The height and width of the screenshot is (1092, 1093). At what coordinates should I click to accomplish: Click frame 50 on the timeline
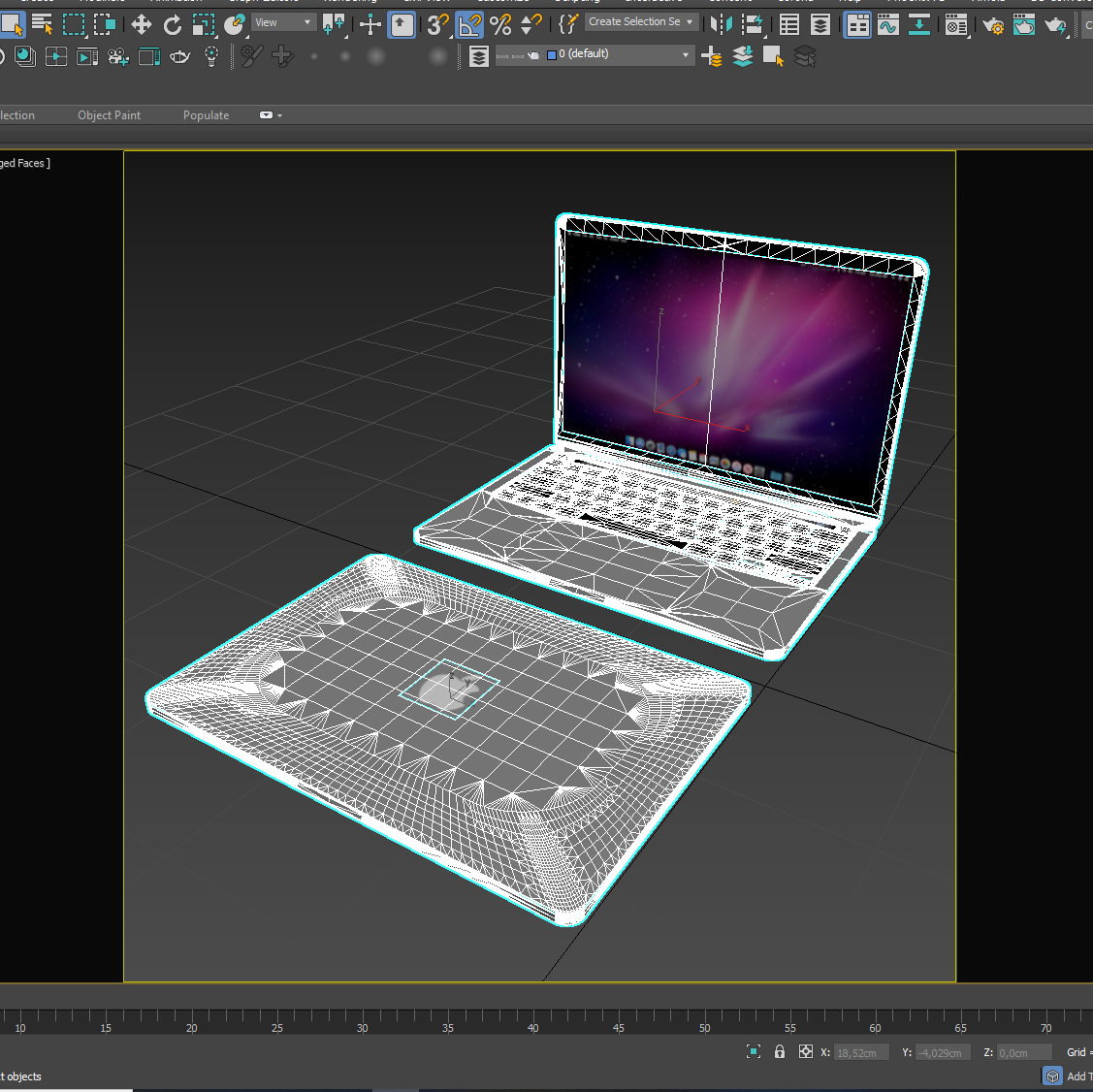click(x=704, y=1018)
